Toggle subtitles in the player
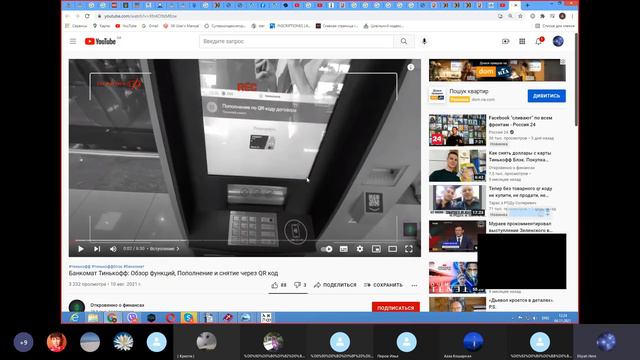Viewport: 640px width, 360px height. (x=344, y=249)
